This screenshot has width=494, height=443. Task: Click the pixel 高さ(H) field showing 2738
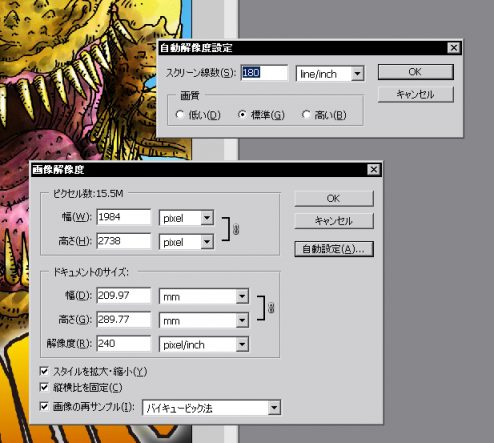point(124,241)
